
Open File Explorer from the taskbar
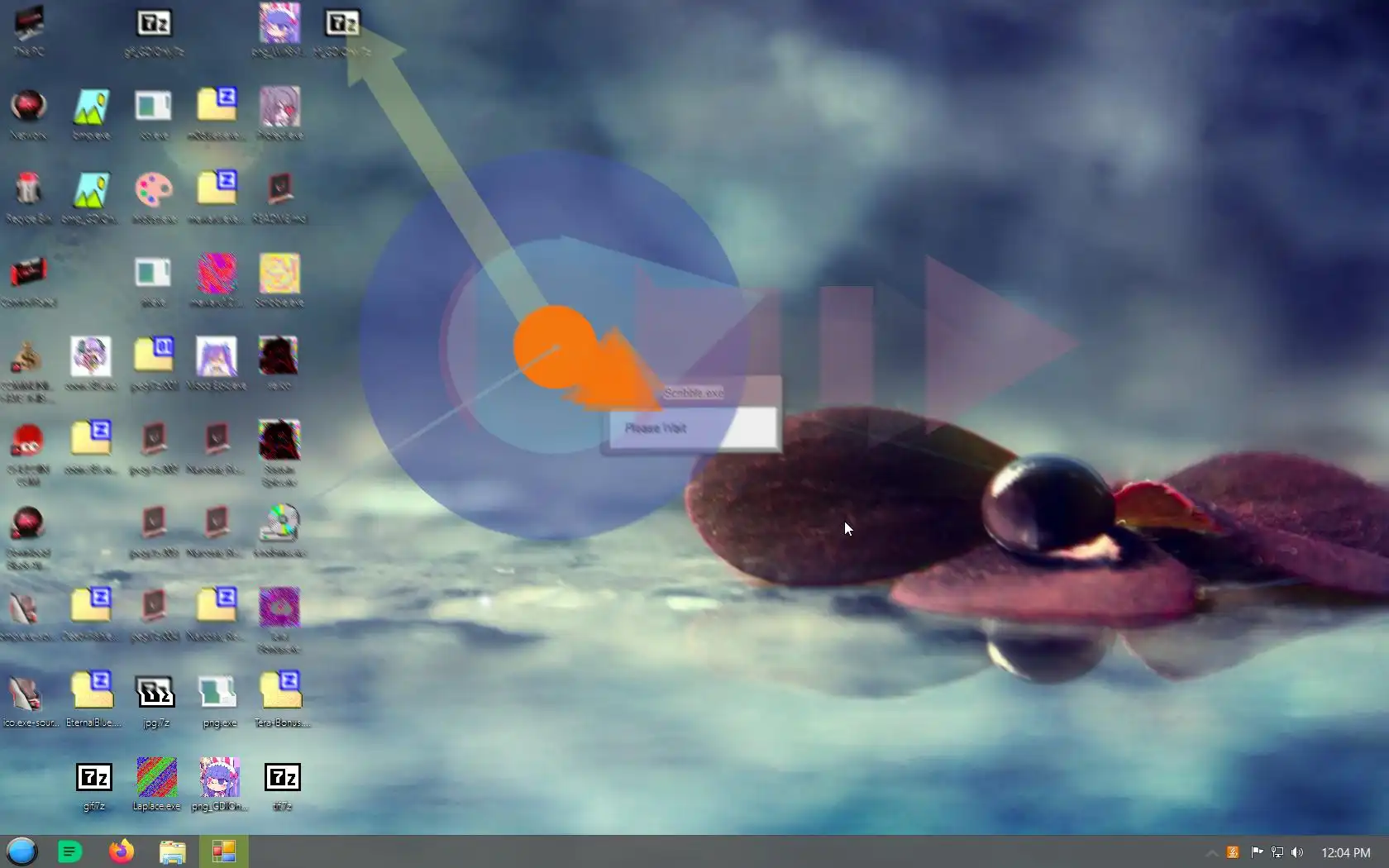point(172,851)
